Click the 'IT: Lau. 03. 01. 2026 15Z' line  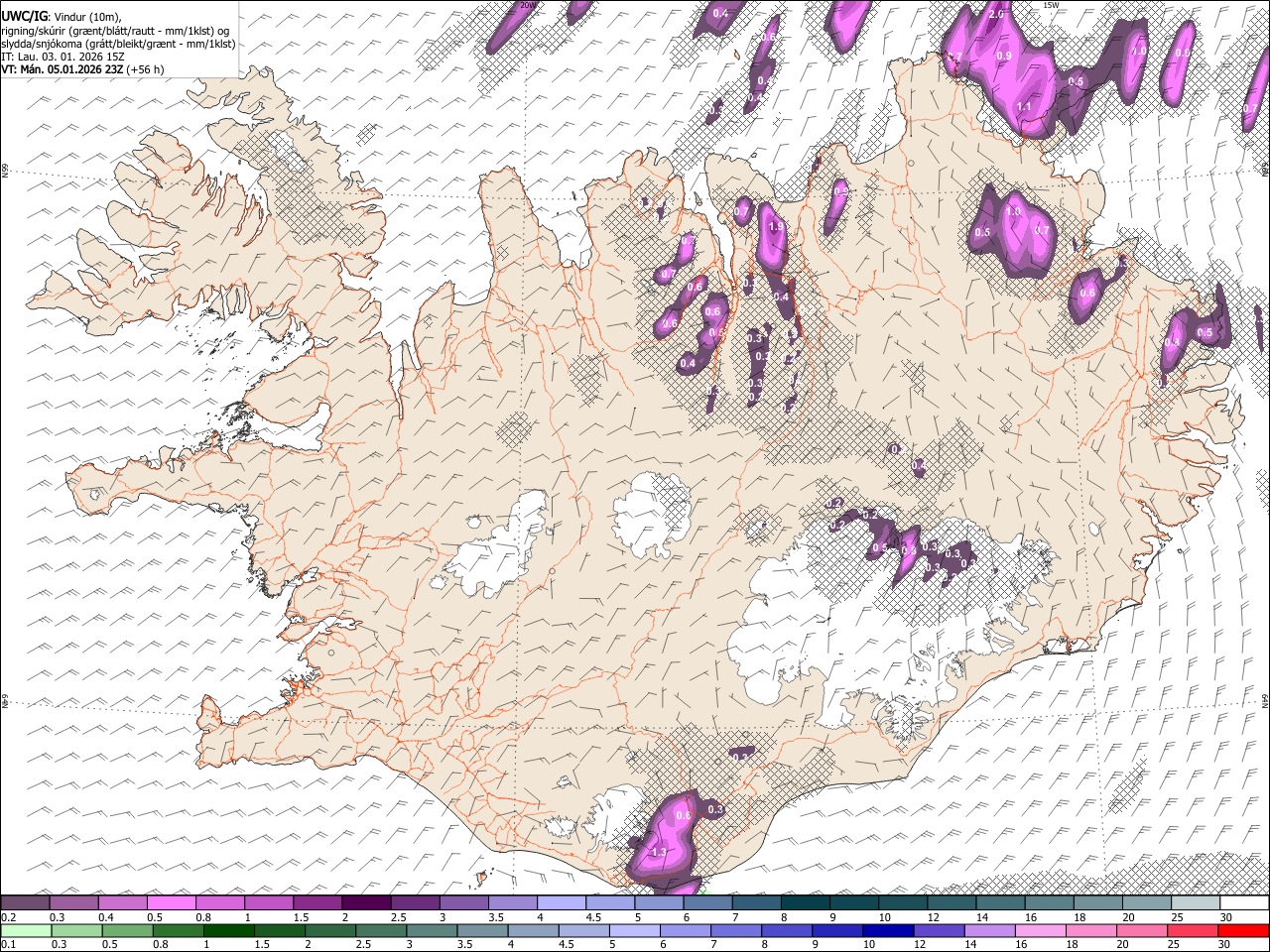pos(63,57)
